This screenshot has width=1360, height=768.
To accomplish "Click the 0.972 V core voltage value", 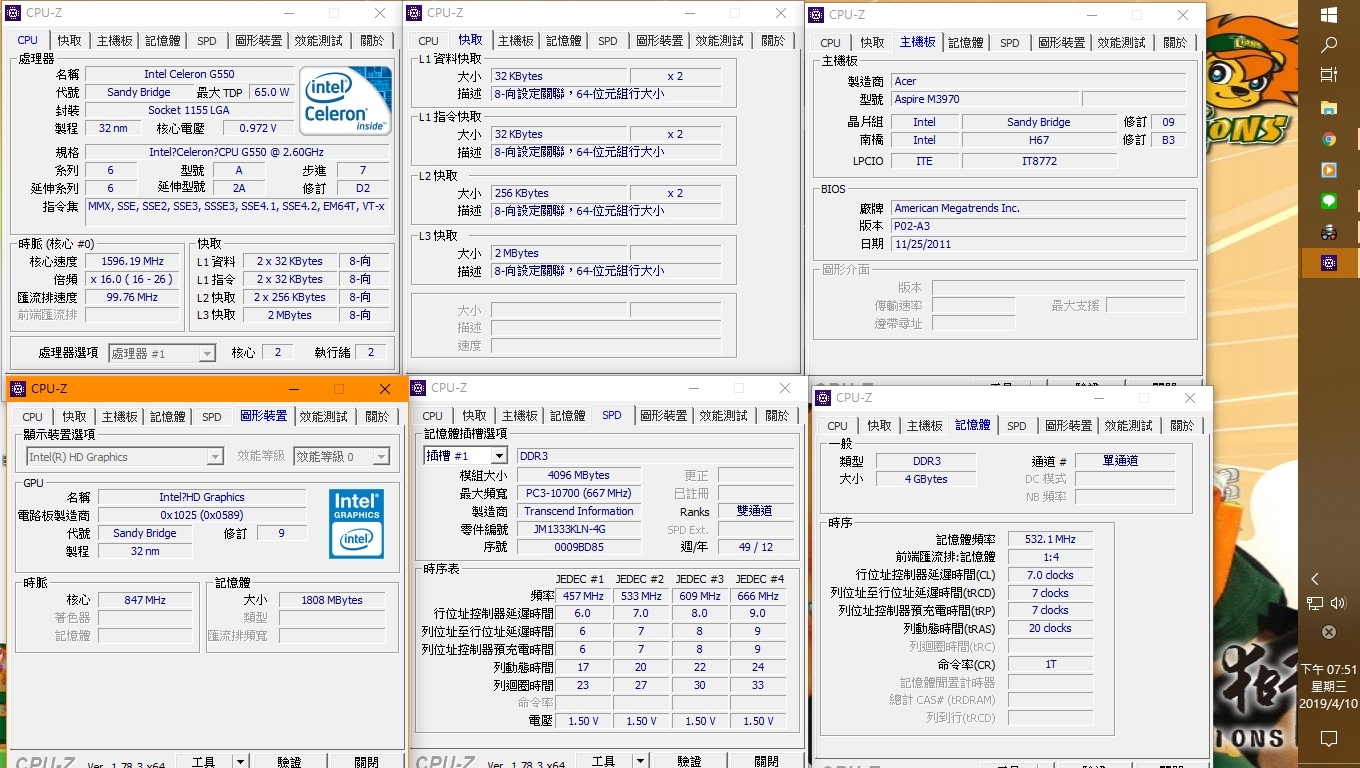I will (258, 128).
